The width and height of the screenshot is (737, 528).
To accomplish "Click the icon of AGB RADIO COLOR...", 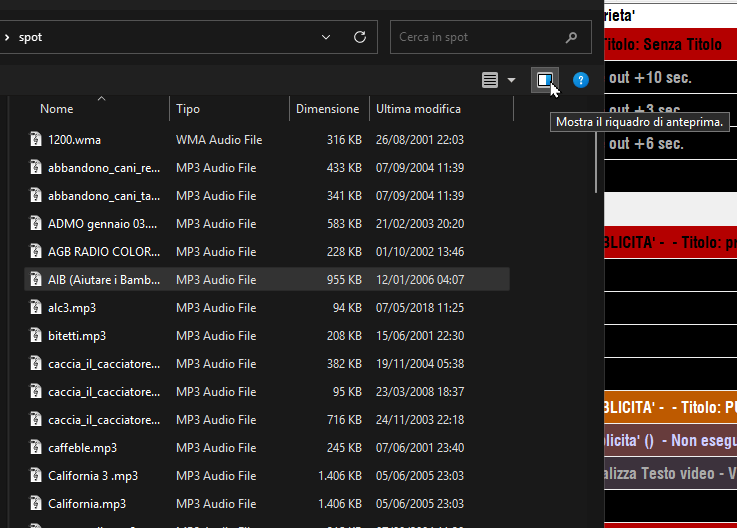I will click(36, 252).
